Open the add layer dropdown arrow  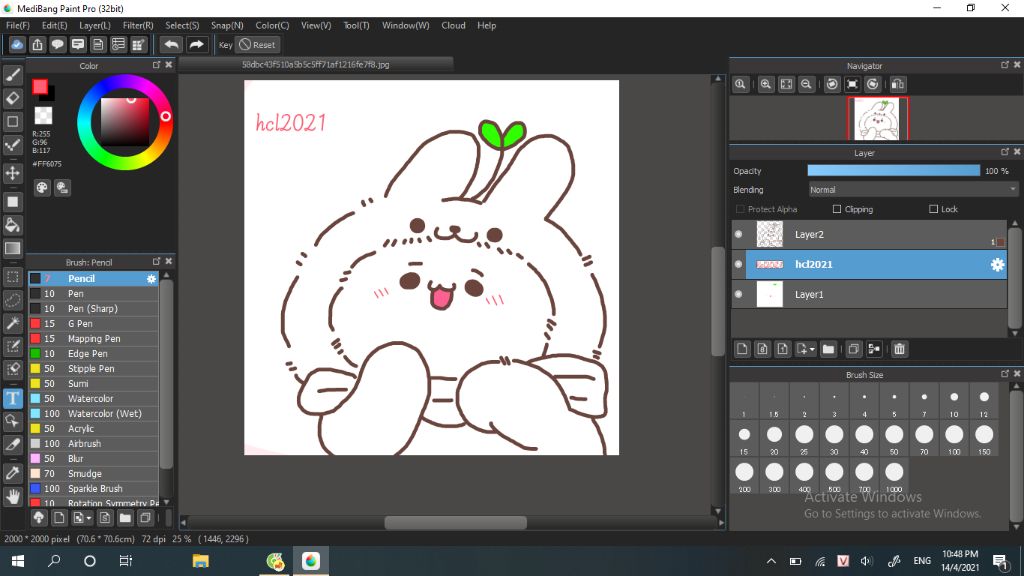(812, 349)
